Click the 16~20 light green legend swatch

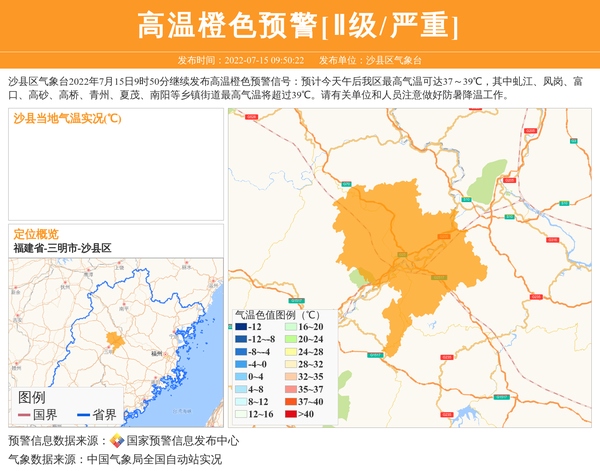coord(289,327)
